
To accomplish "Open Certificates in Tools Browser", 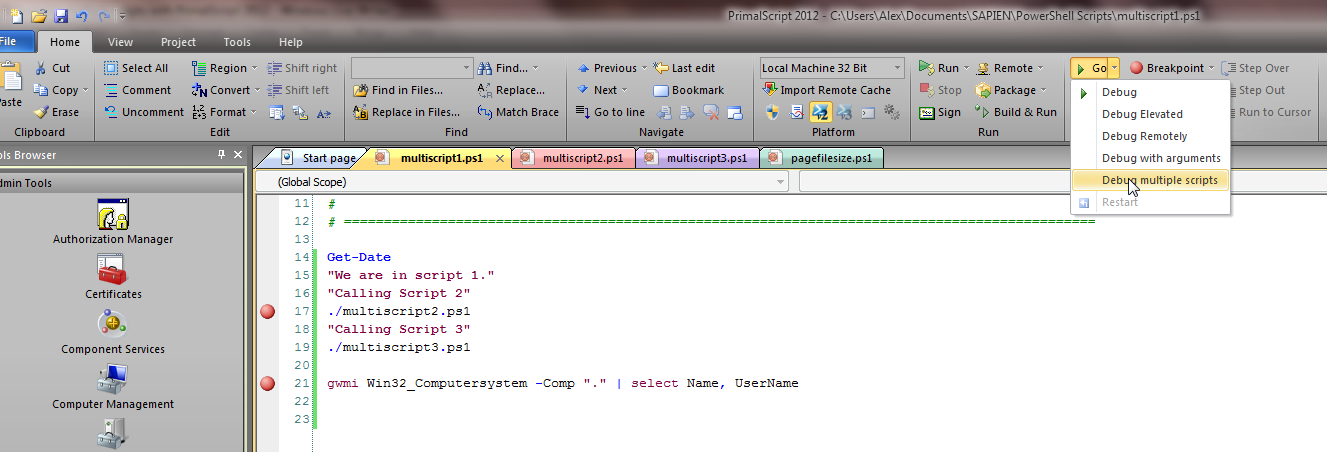I will [113, 277].
